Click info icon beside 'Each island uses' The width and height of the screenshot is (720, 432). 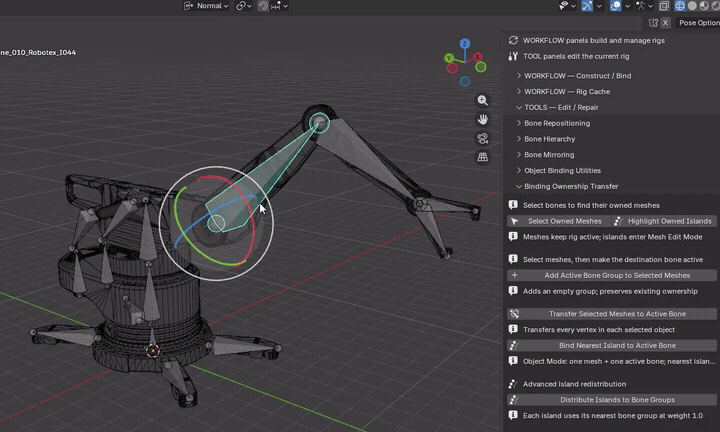(x=513, y=415)
